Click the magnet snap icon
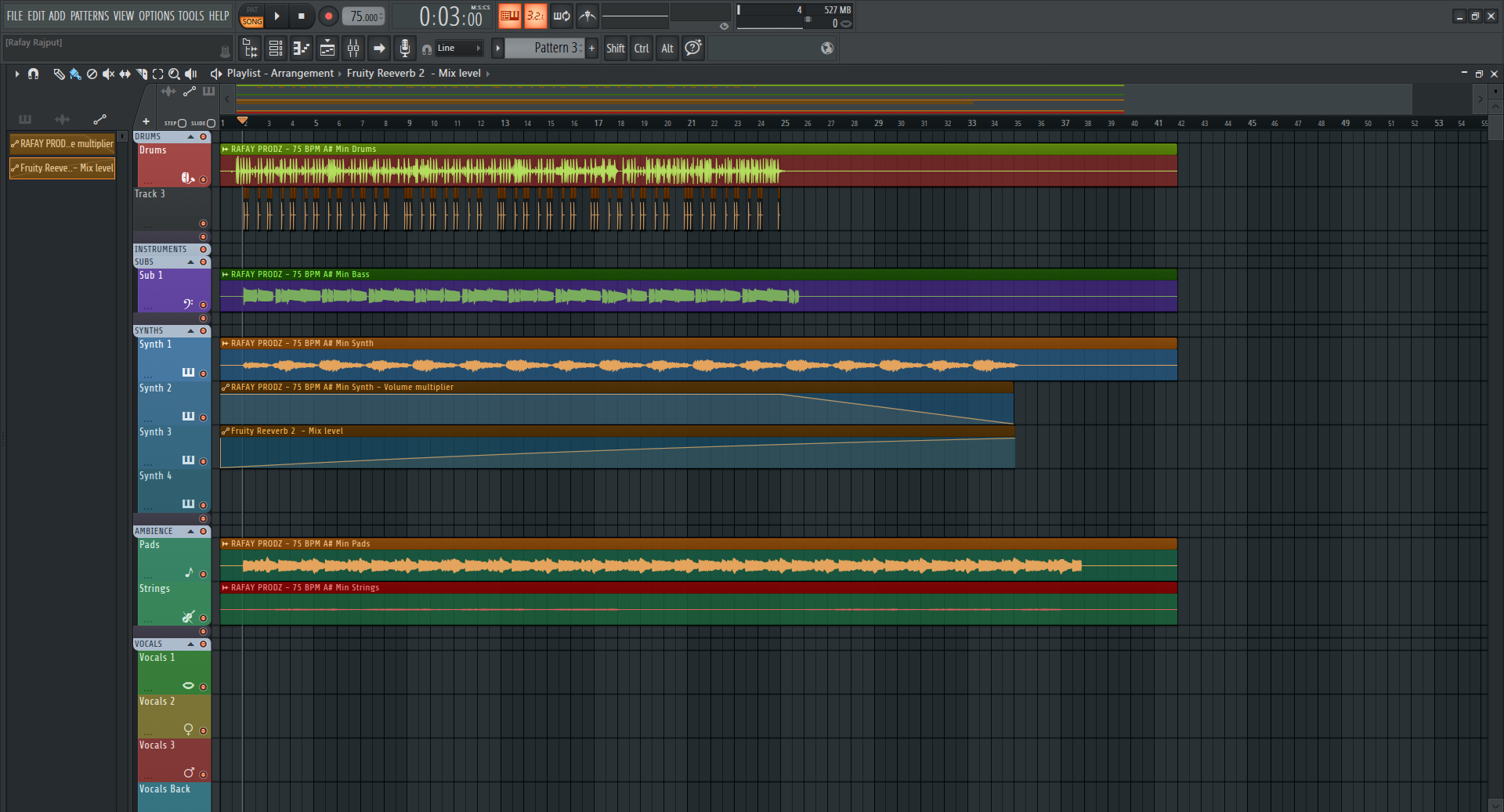The width and height of the screenshot is (1504, 812). coord(33,74)
